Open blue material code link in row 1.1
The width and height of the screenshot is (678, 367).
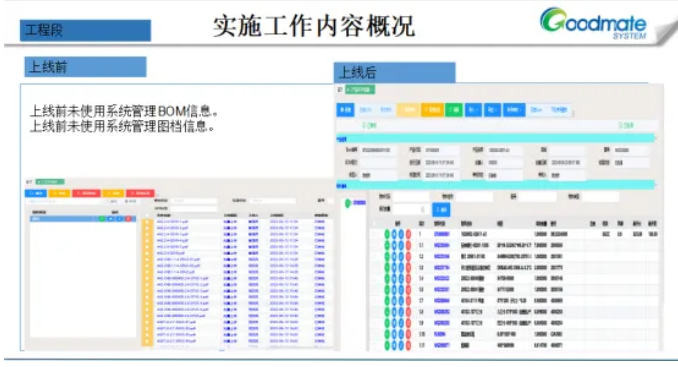[441, 246]
